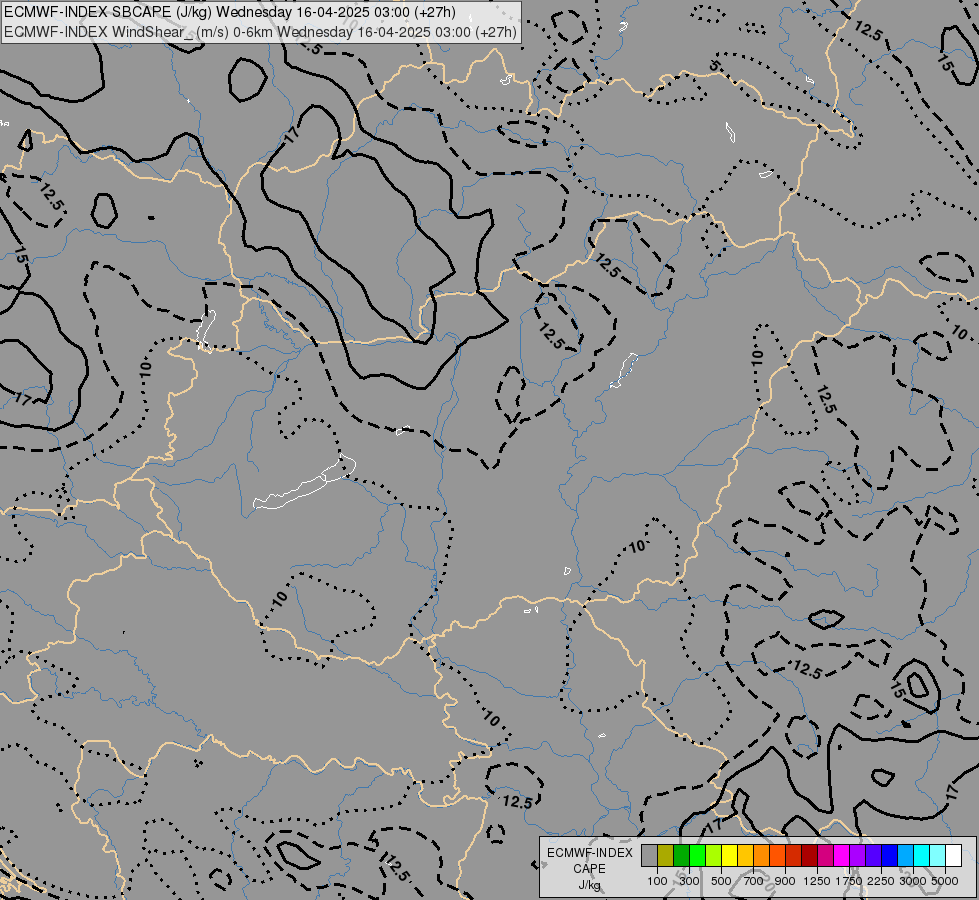Viewport: 979px width, 900px height.
Task: Click the 1250 legend value
Action: coord(817,881)
